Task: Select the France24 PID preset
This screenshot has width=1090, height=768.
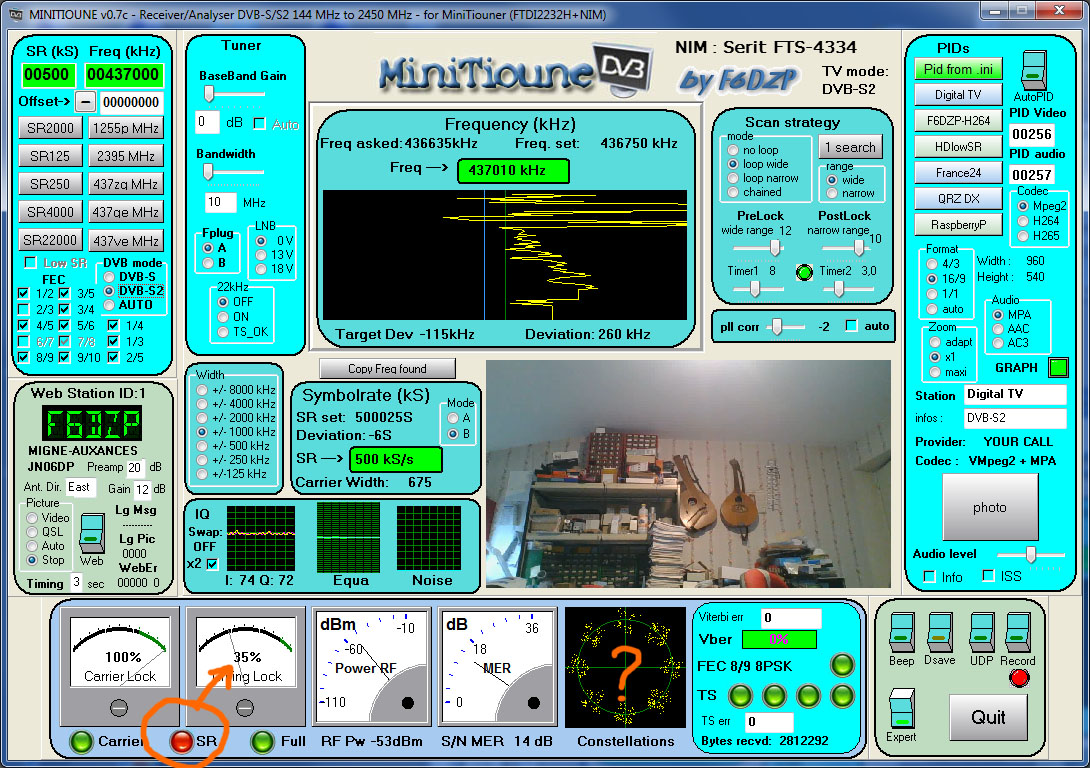Action: pos(956,173)
